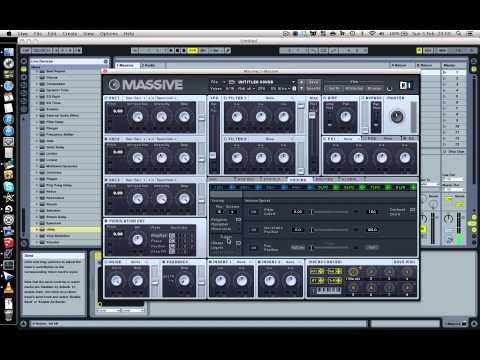The height and width of the screenshot is (360, 480).
Task: Click the KTr macro source box in Macro Control
Action: (x=317, y=271)
